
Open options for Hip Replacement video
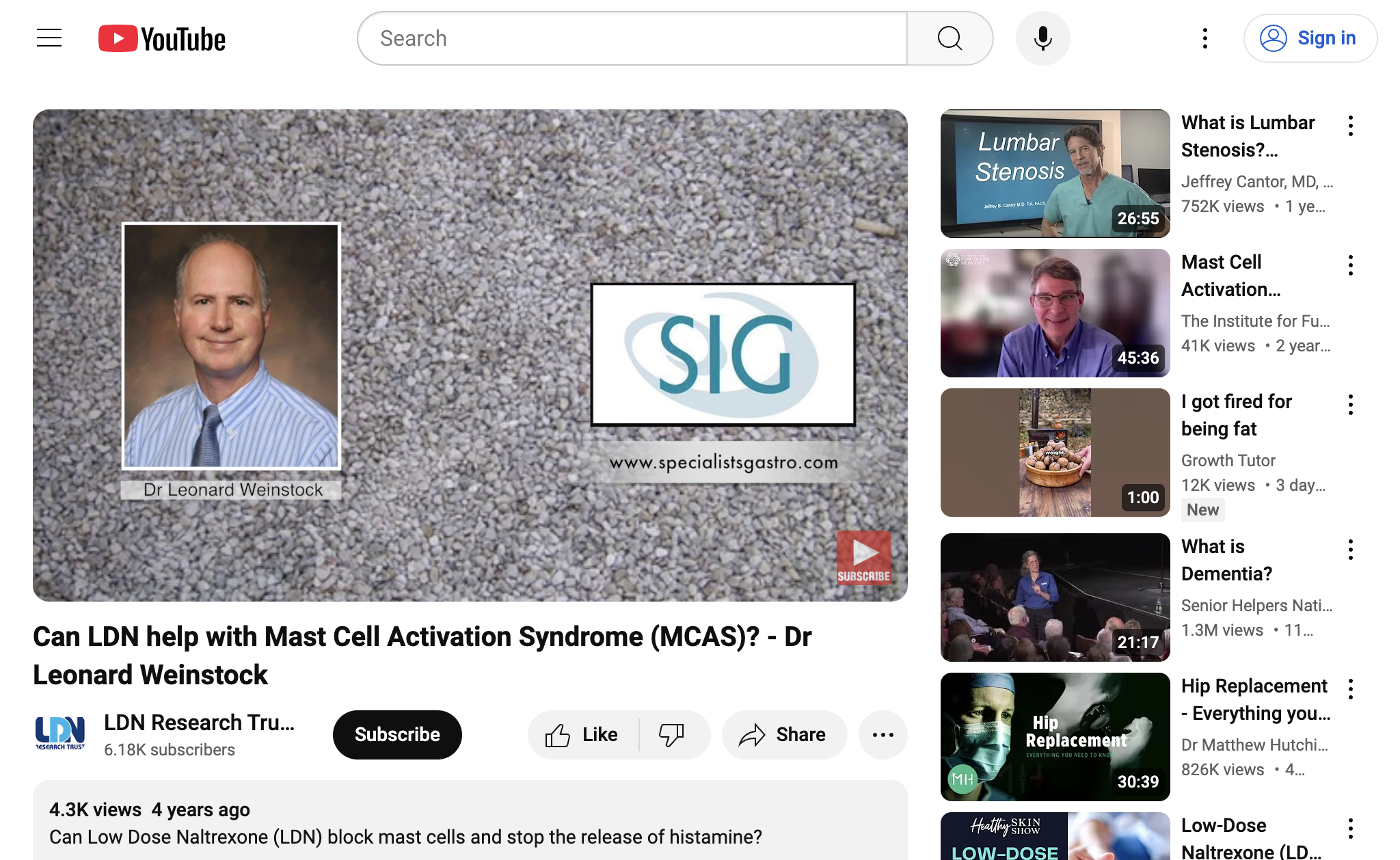tap(1351, 689)
